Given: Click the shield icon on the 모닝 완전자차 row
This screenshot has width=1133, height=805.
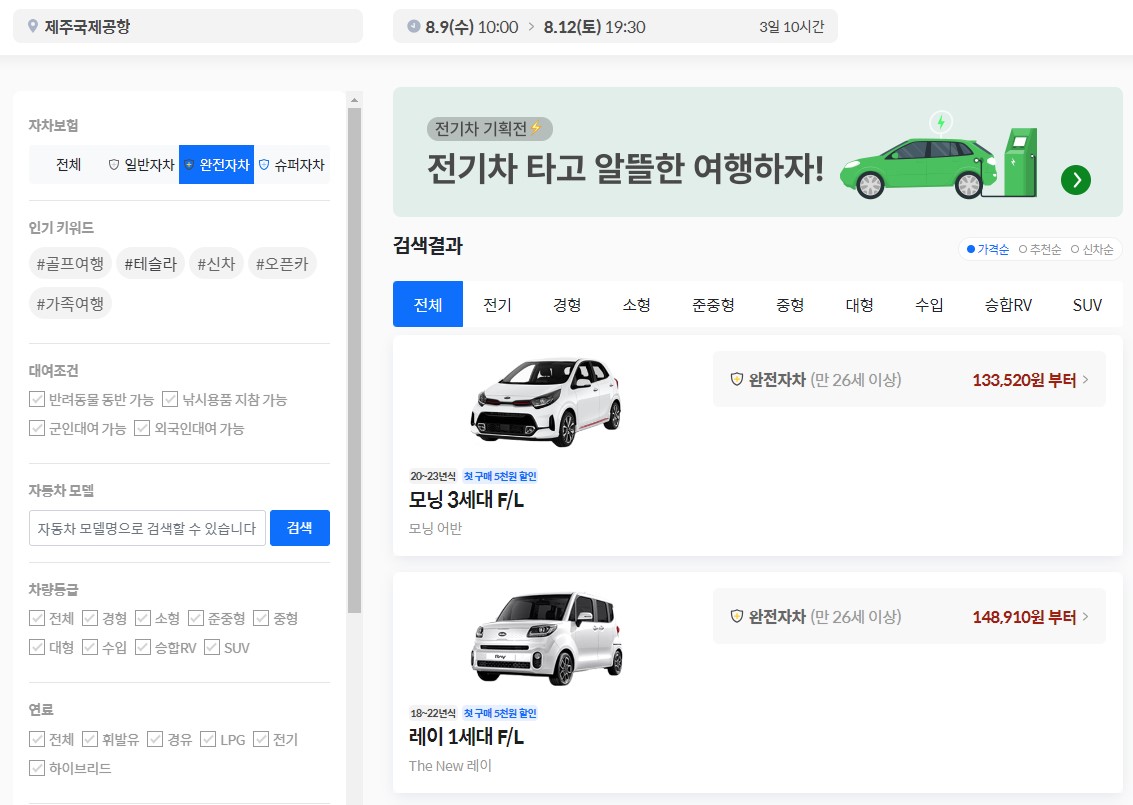Looking at the screenshot, I should coord(737,379).
